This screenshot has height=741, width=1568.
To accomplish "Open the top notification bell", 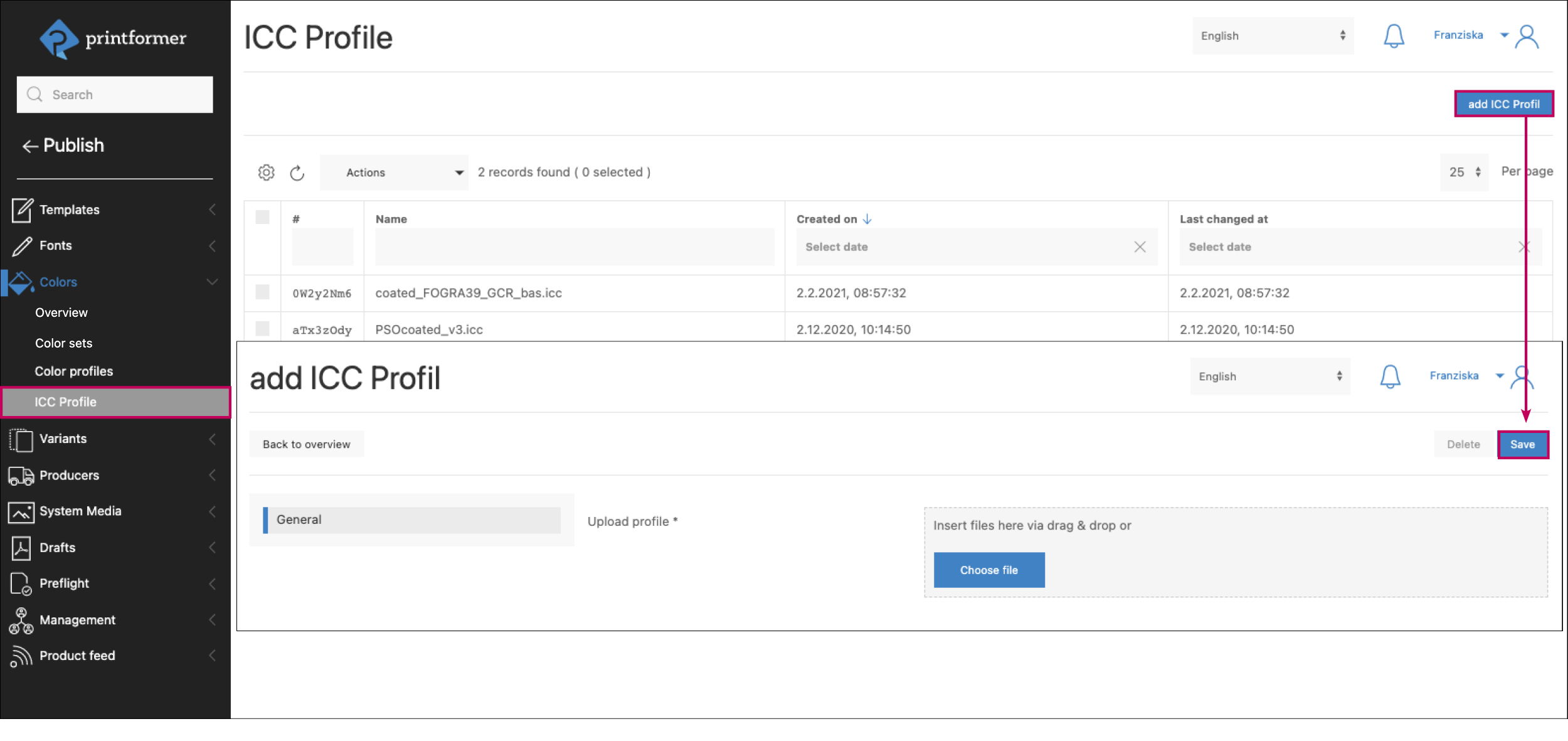I will tap(1394, 36).
